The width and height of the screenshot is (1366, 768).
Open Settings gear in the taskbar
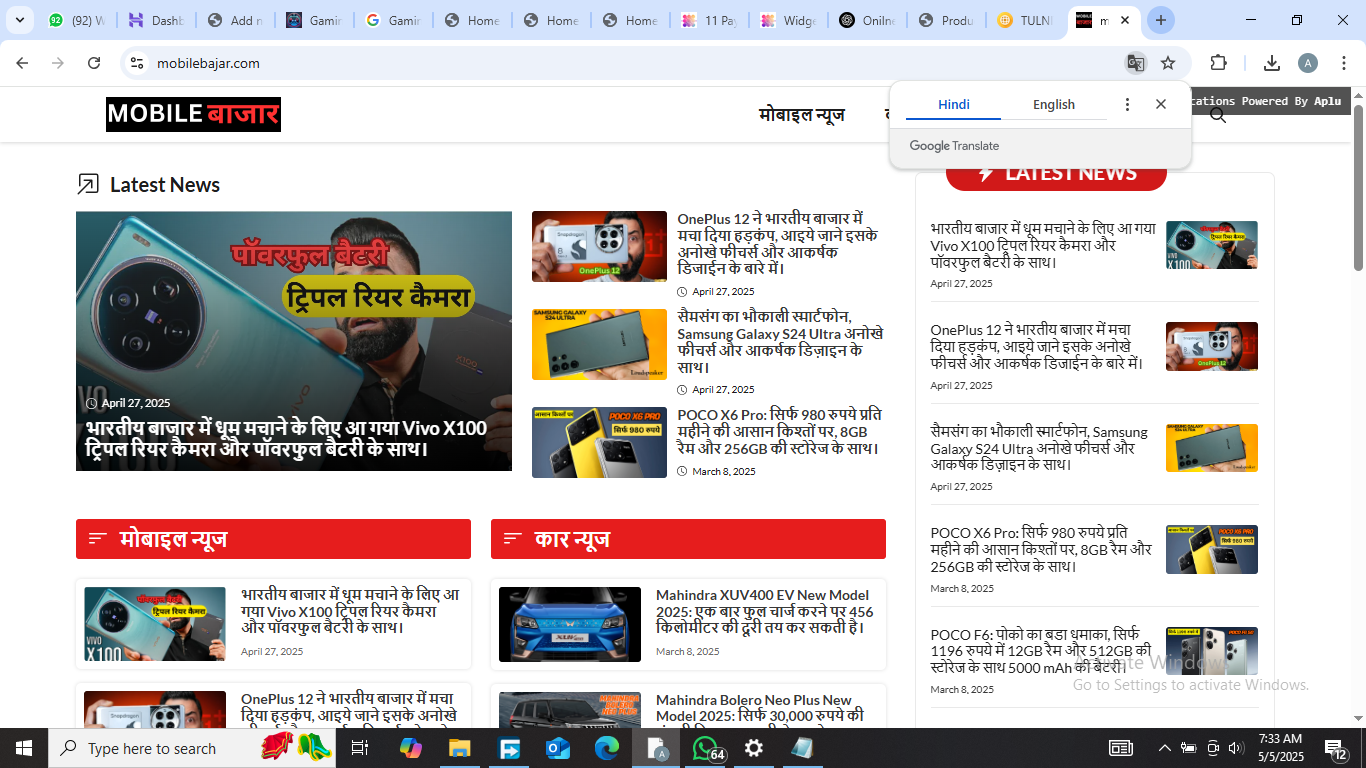coord(754,748)
